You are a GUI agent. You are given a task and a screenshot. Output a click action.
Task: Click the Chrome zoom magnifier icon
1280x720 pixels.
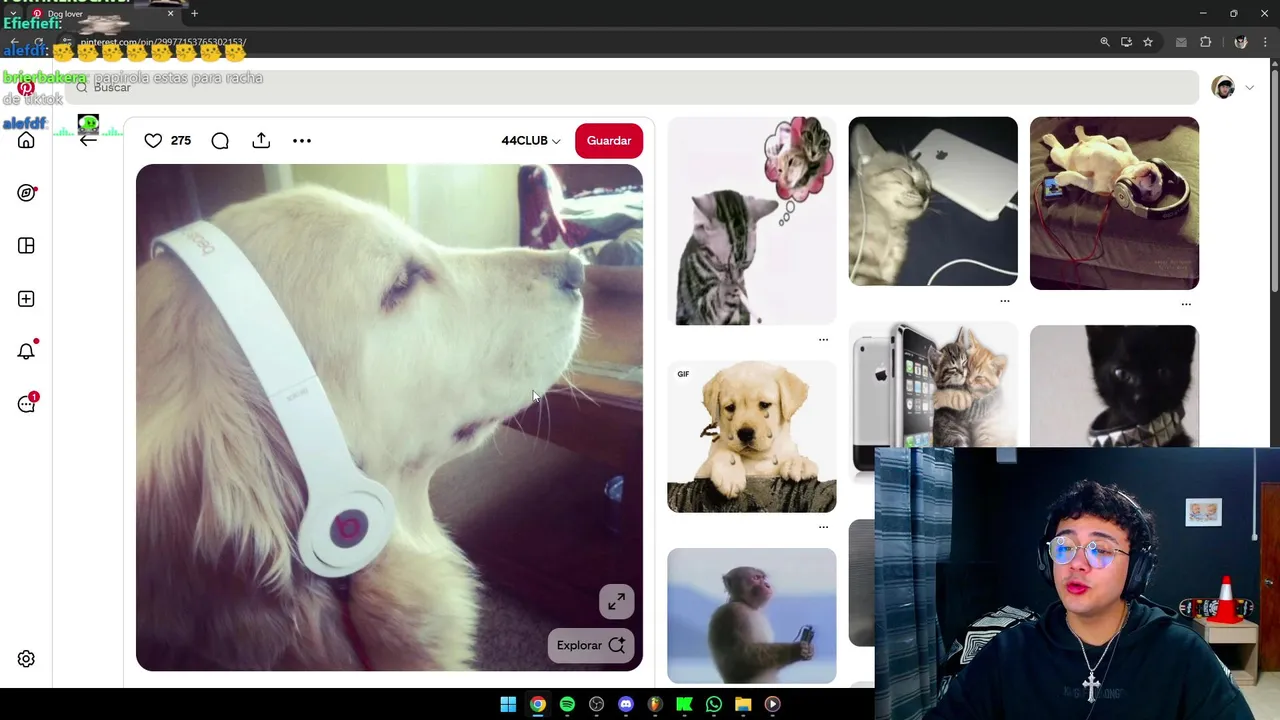(x=1105, y=42)
